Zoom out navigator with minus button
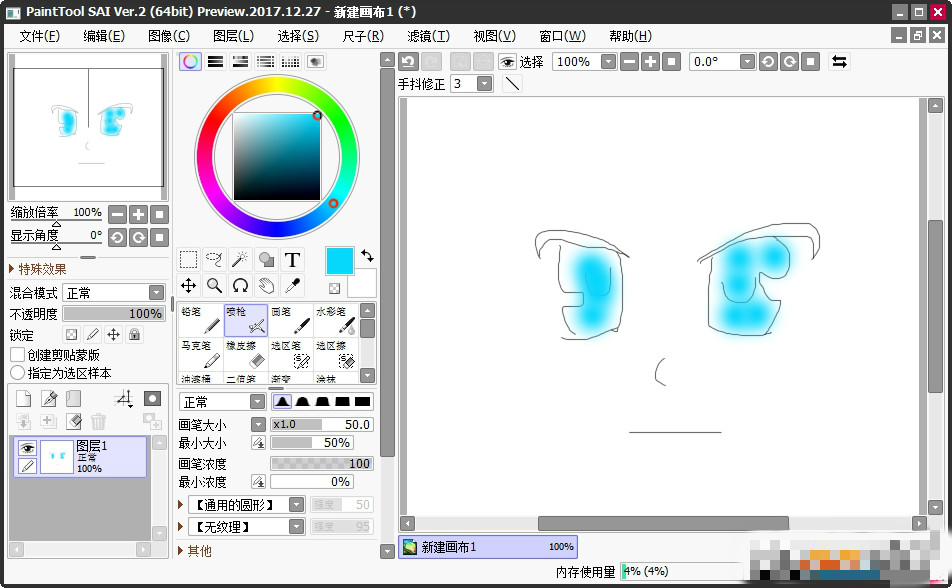The width and height of the screenshot is (952, 588). 118,214
